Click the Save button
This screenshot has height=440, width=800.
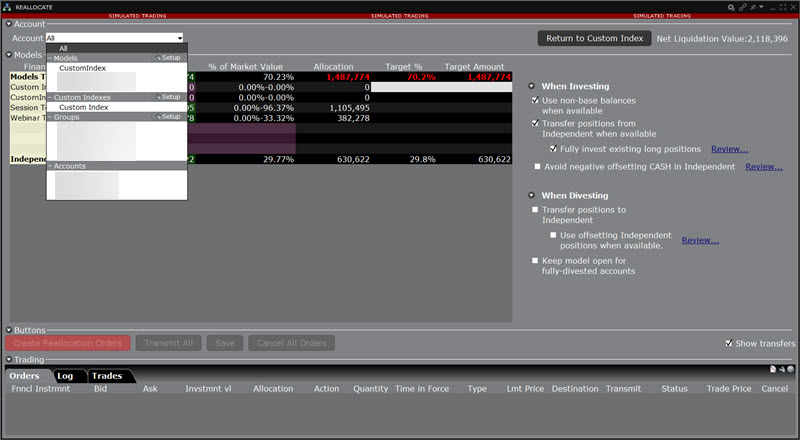225,343
